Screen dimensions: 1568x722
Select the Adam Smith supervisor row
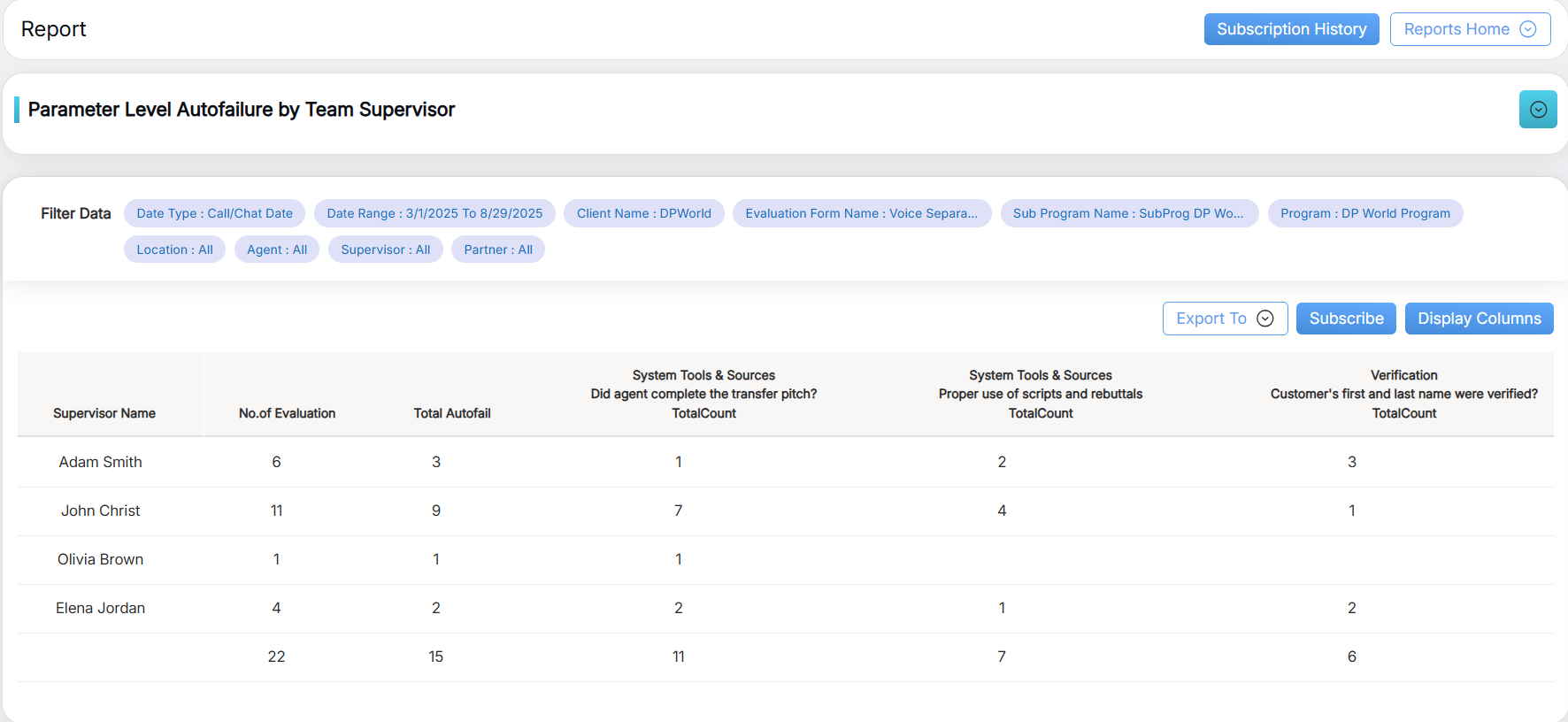click(100, 462)
